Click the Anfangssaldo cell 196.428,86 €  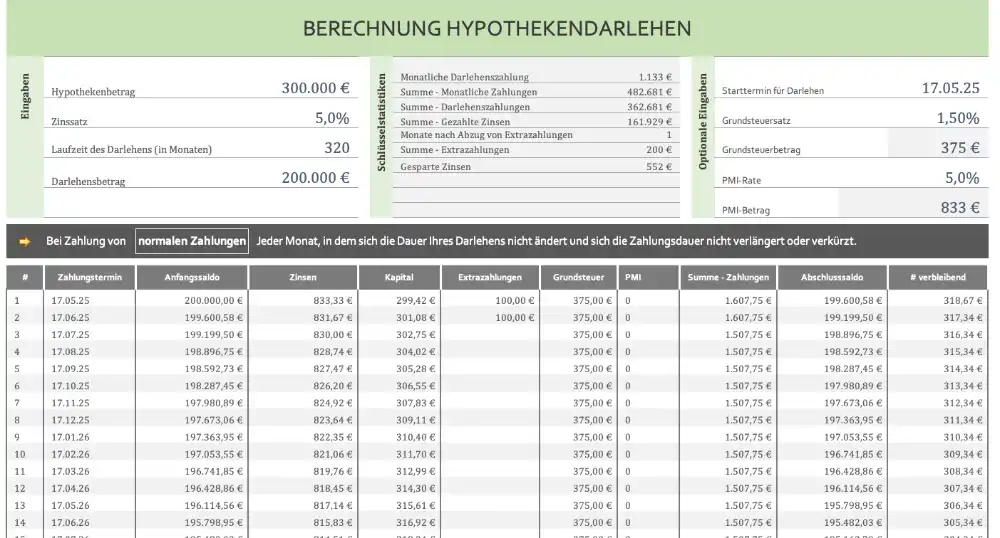[214, 489]
